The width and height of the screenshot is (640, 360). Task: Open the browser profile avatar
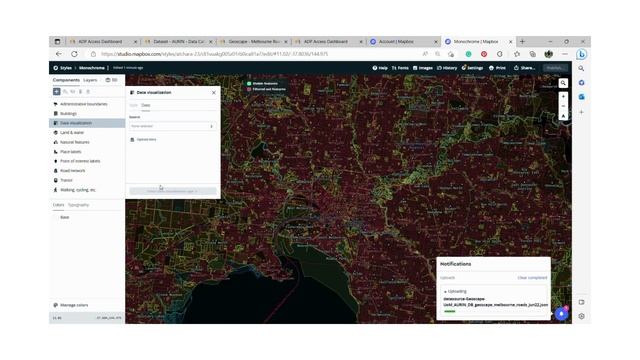549,54
